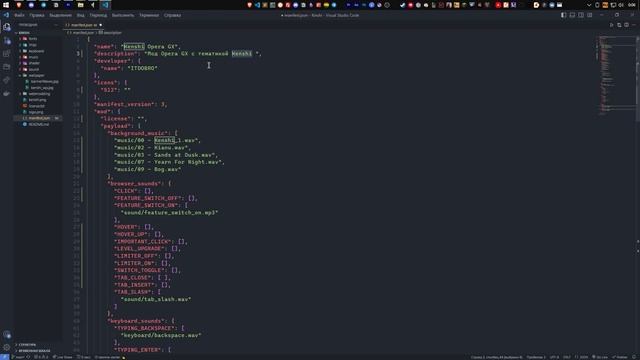Click the UTF-8 encoding in status bar

click(554, 357)
